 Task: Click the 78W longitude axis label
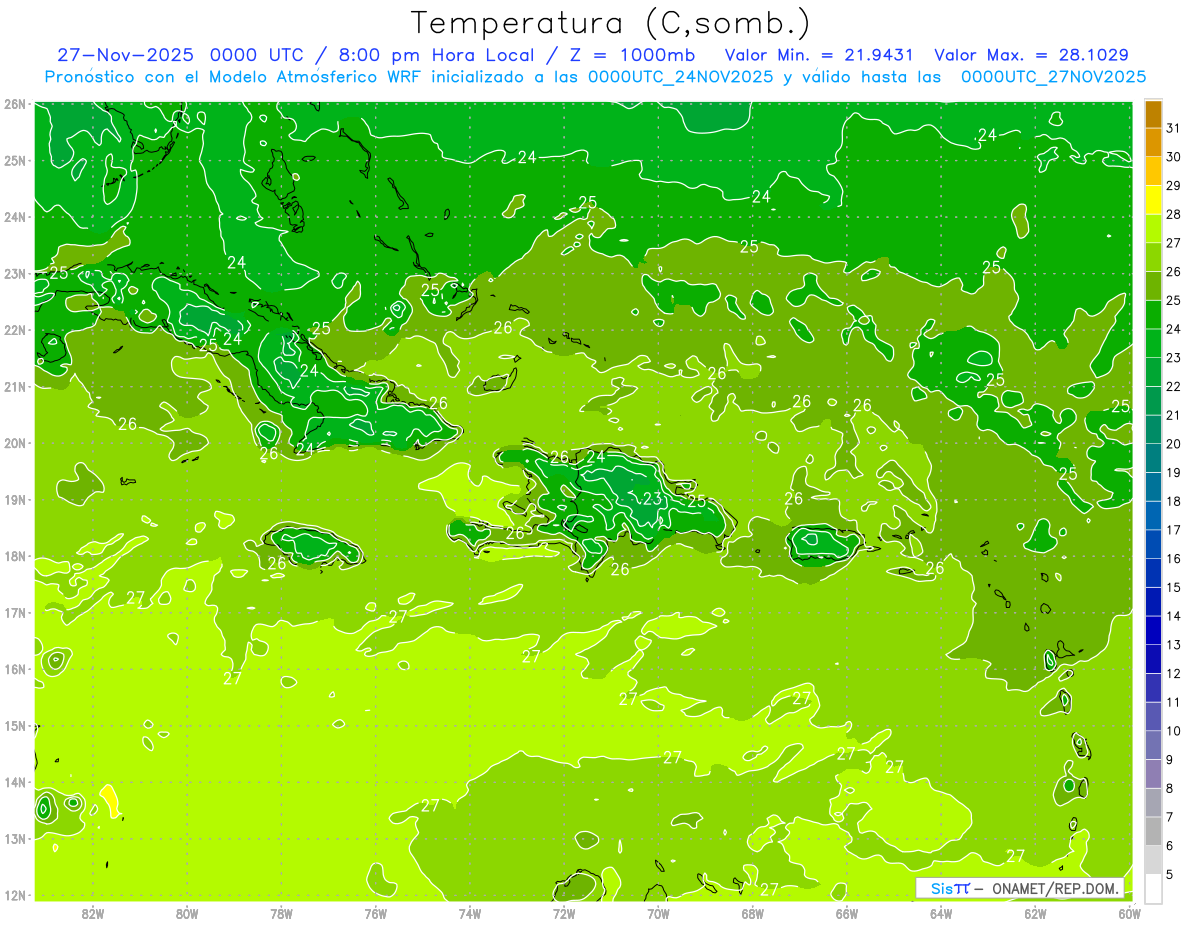coord(281,913)
